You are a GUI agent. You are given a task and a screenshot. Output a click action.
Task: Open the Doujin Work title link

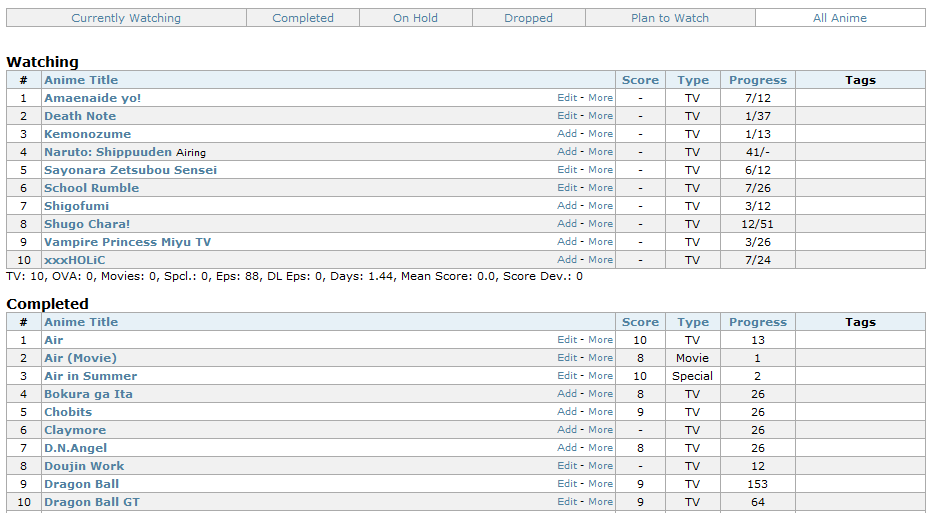coord(84,466)
